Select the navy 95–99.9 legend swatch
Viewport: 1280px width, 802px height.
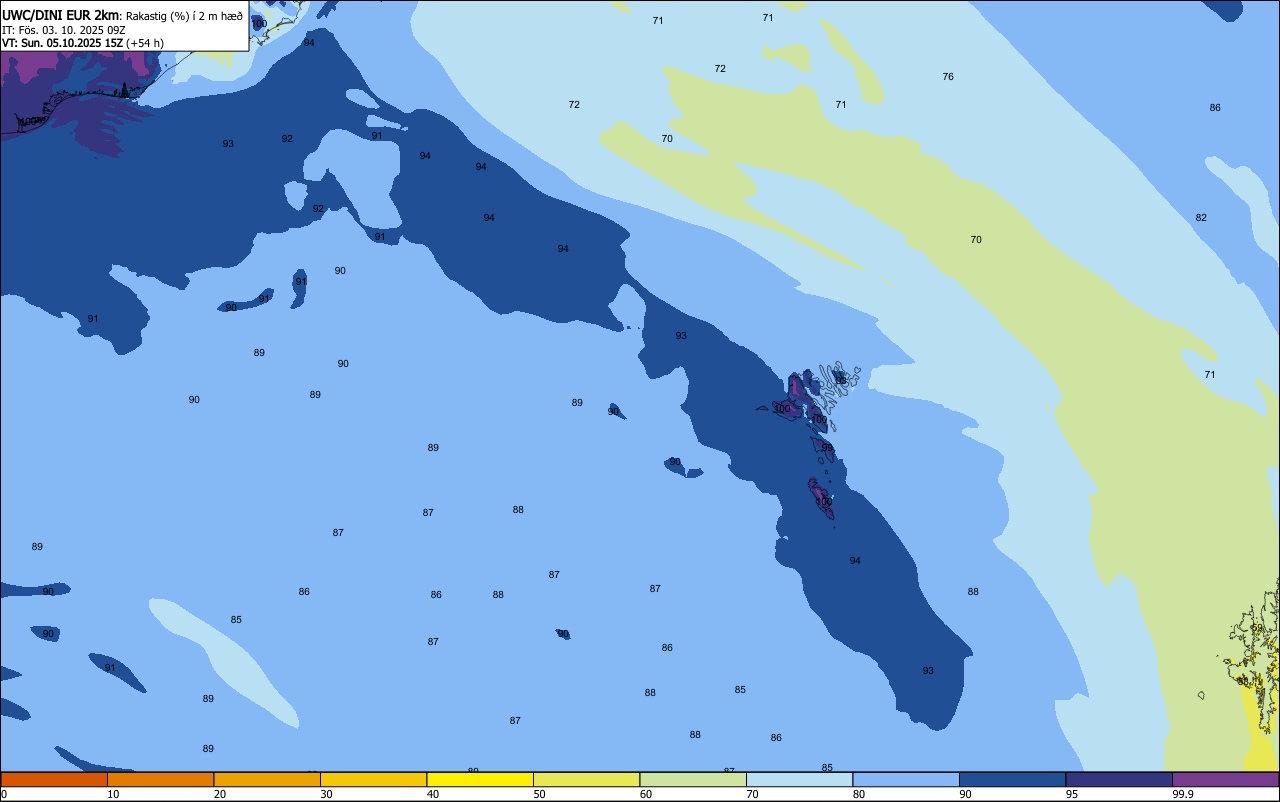pyautogui.click(x=1119, y=779)
